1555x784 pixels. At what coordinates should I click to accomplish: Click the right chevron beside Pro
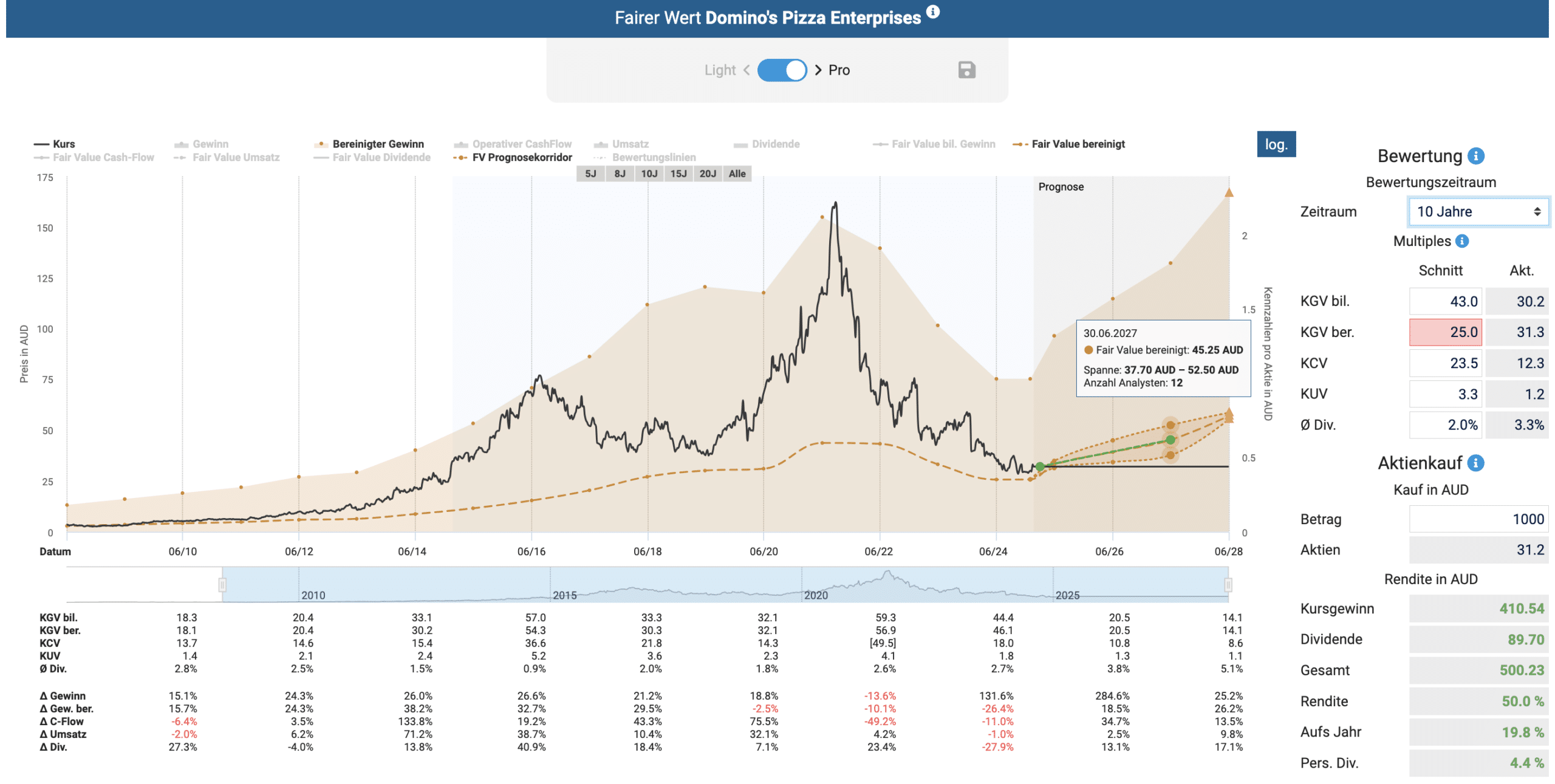[x=818, y=70]
